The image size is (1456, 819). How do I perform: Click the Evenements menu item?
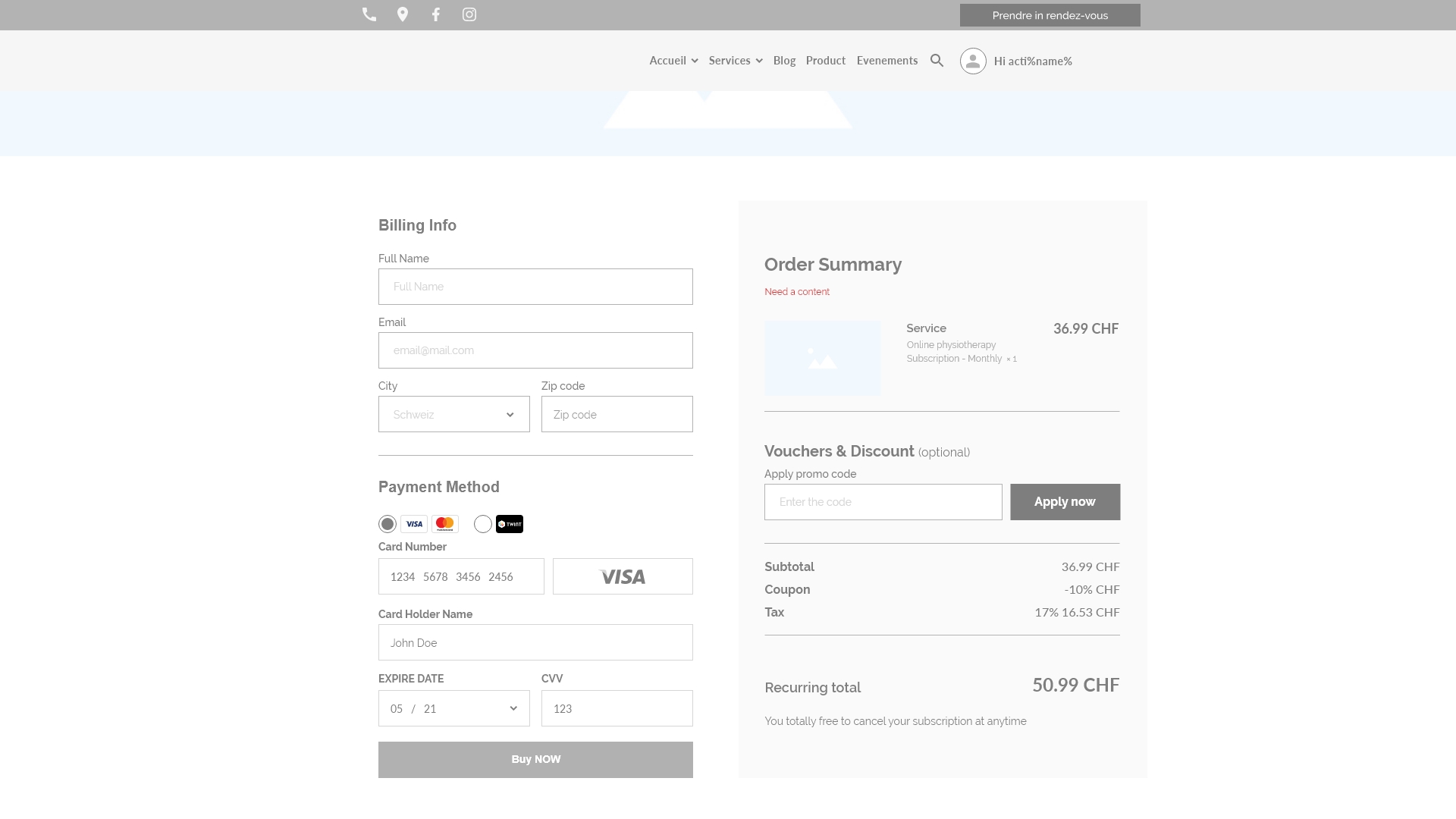(887, 61)
